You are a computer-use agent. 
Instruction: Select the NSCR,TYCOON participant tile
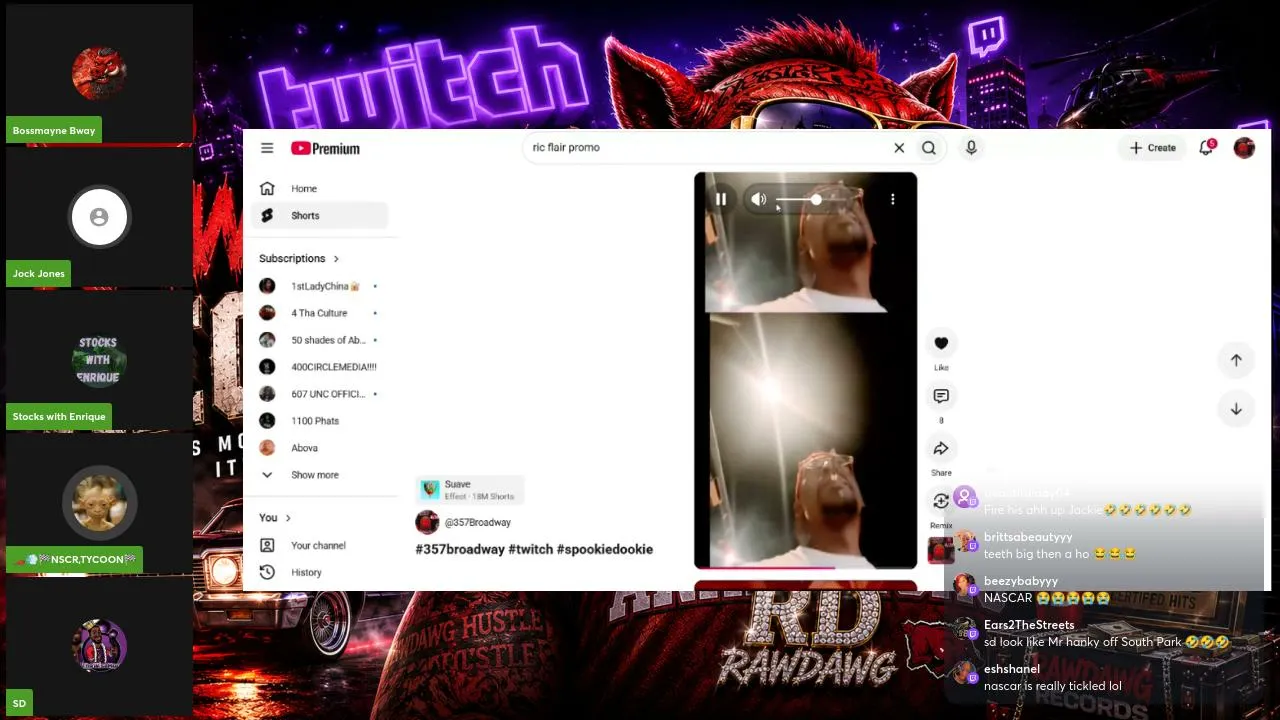pos(99,502)
